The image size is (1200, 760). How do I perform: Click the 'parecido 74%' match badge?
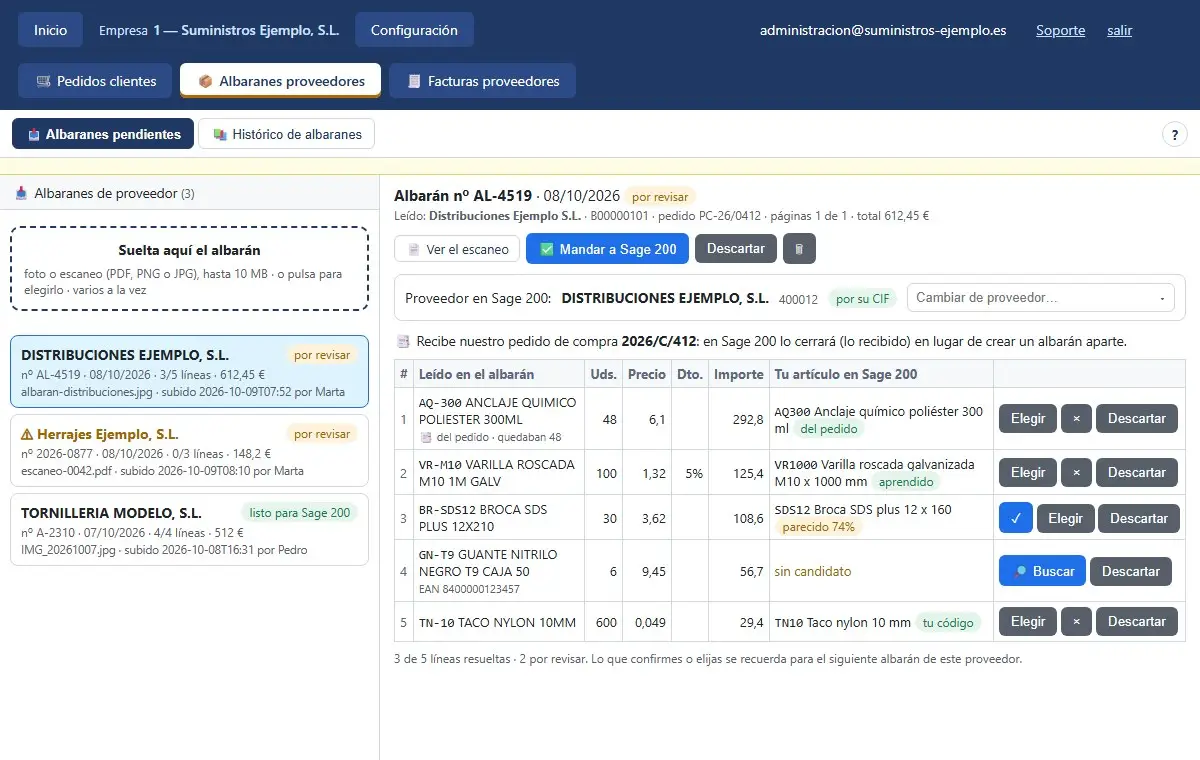coord(818,527)
